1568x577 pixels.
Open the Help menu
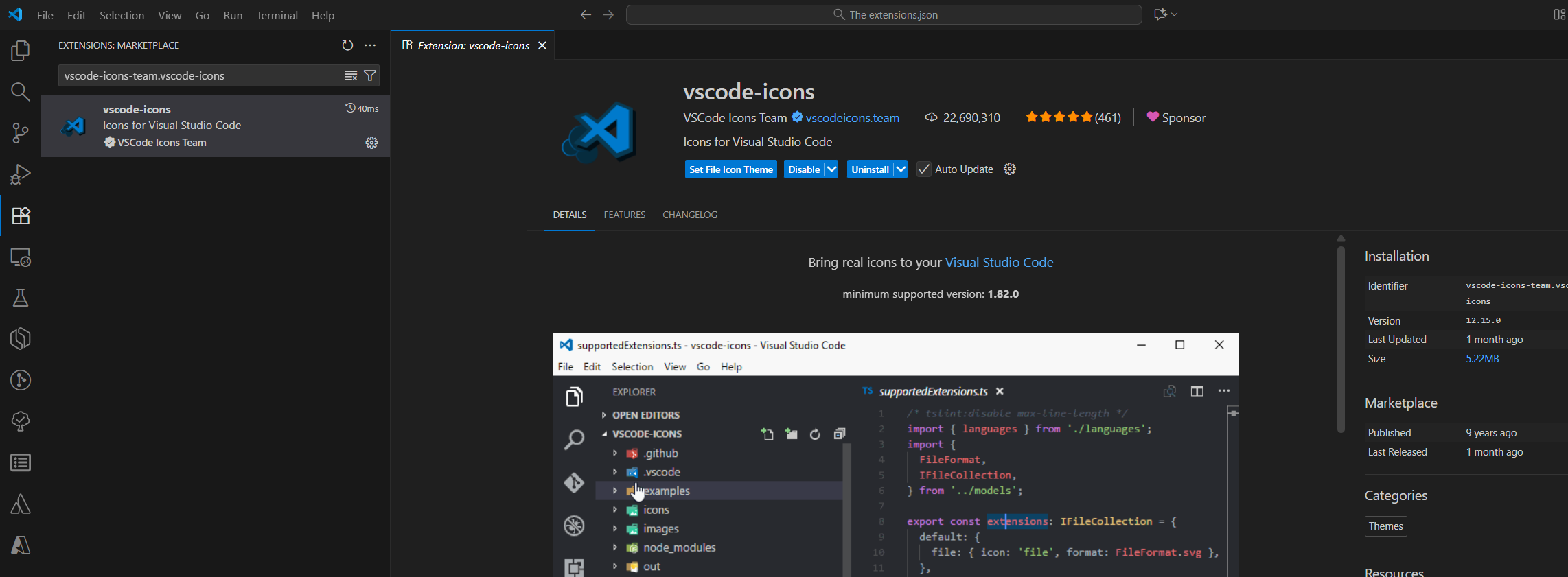point(323,15)
